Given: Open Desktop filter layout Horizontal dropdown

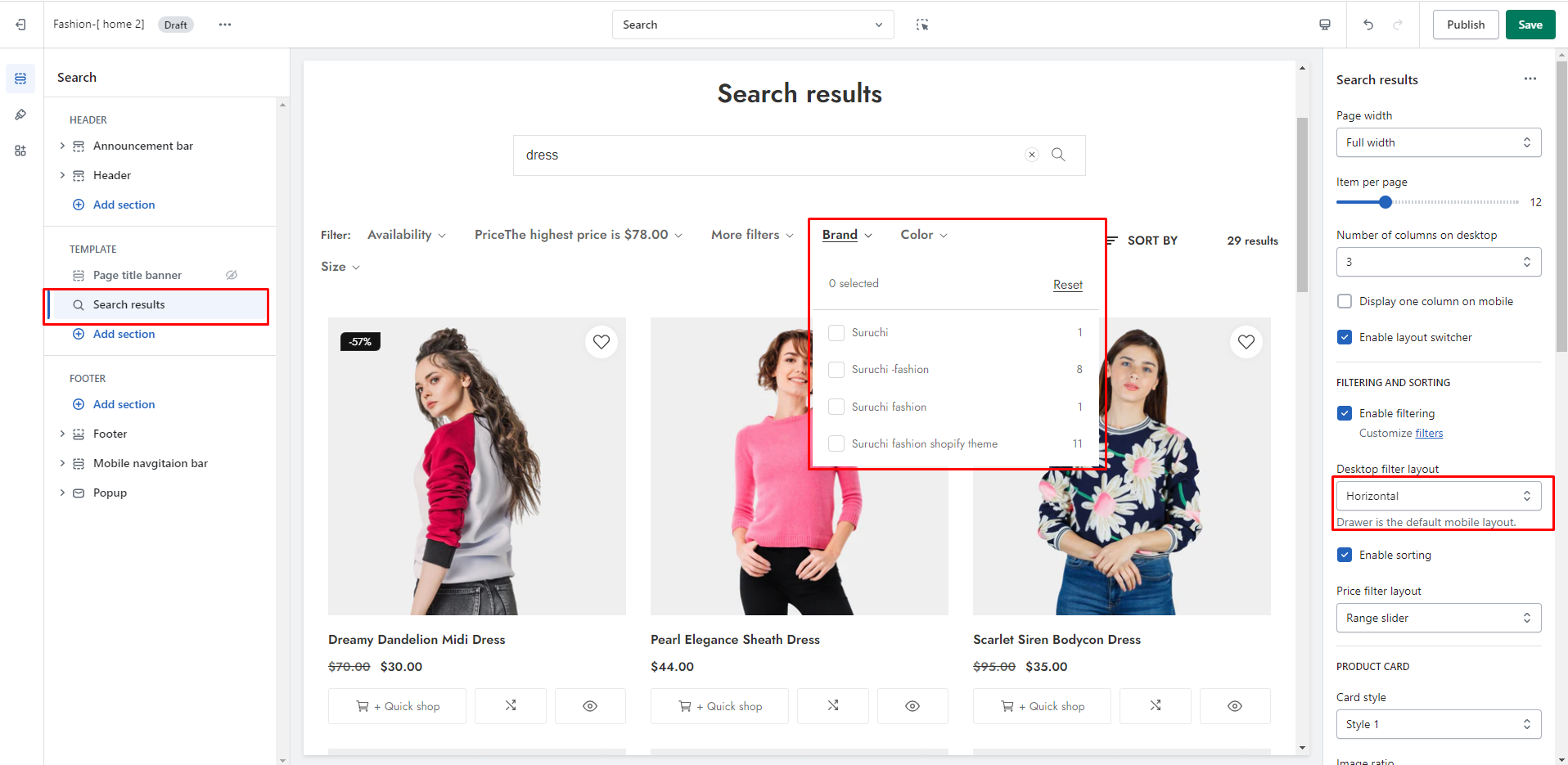Looking at the screenshot, I should point(1439,496).
